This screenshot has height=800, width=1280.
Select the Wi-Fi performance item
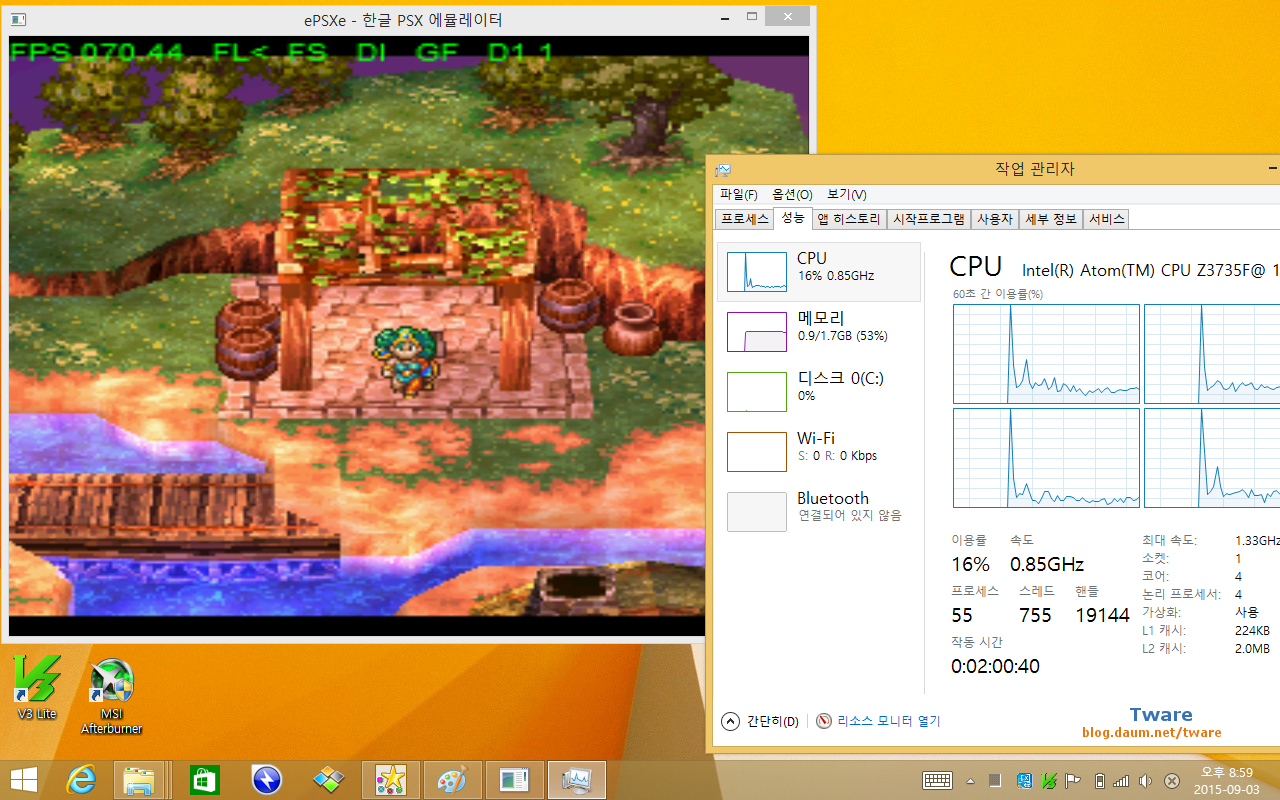[x=819, y=452]
